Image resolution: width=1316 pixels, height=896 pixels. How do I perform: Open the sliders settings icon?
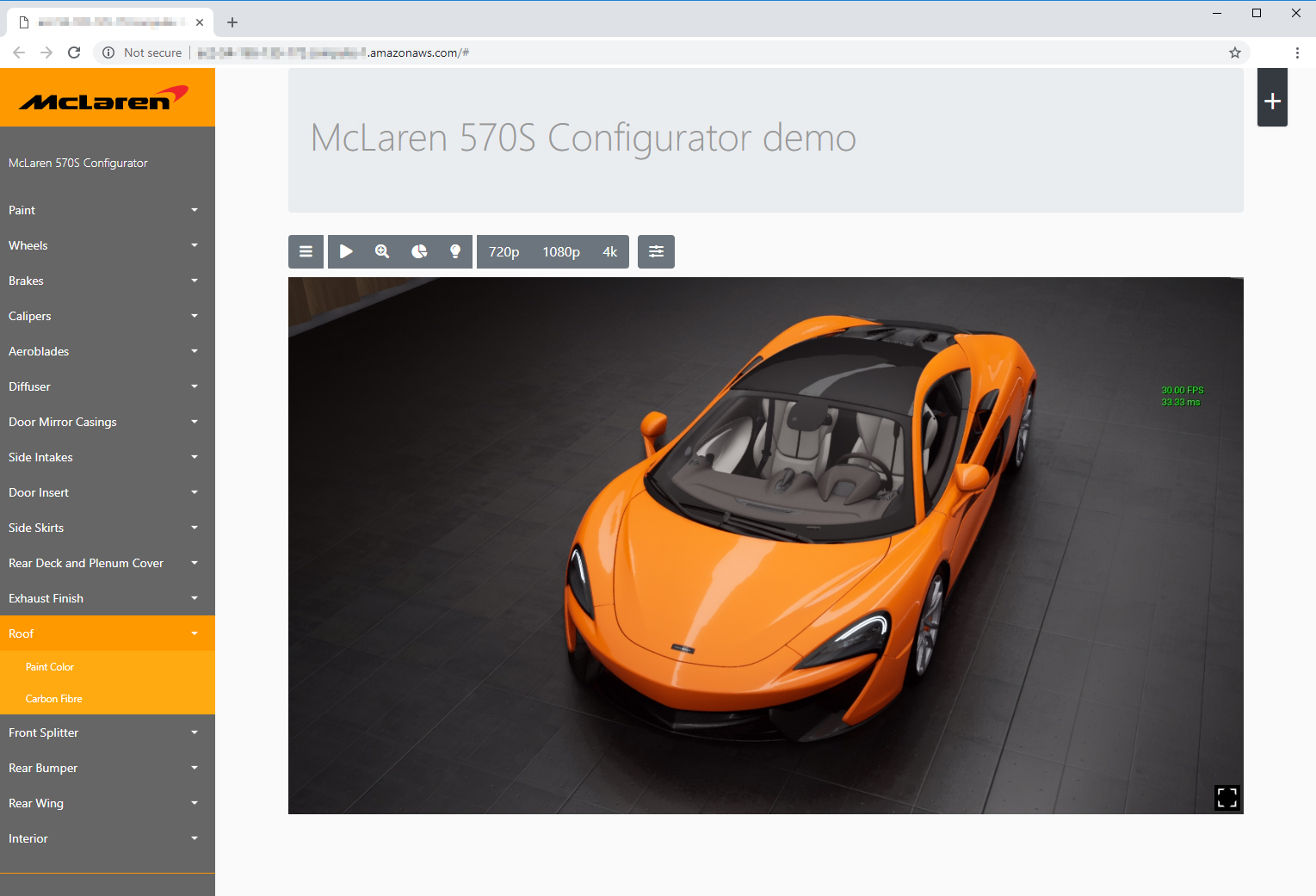coord(656,252)
